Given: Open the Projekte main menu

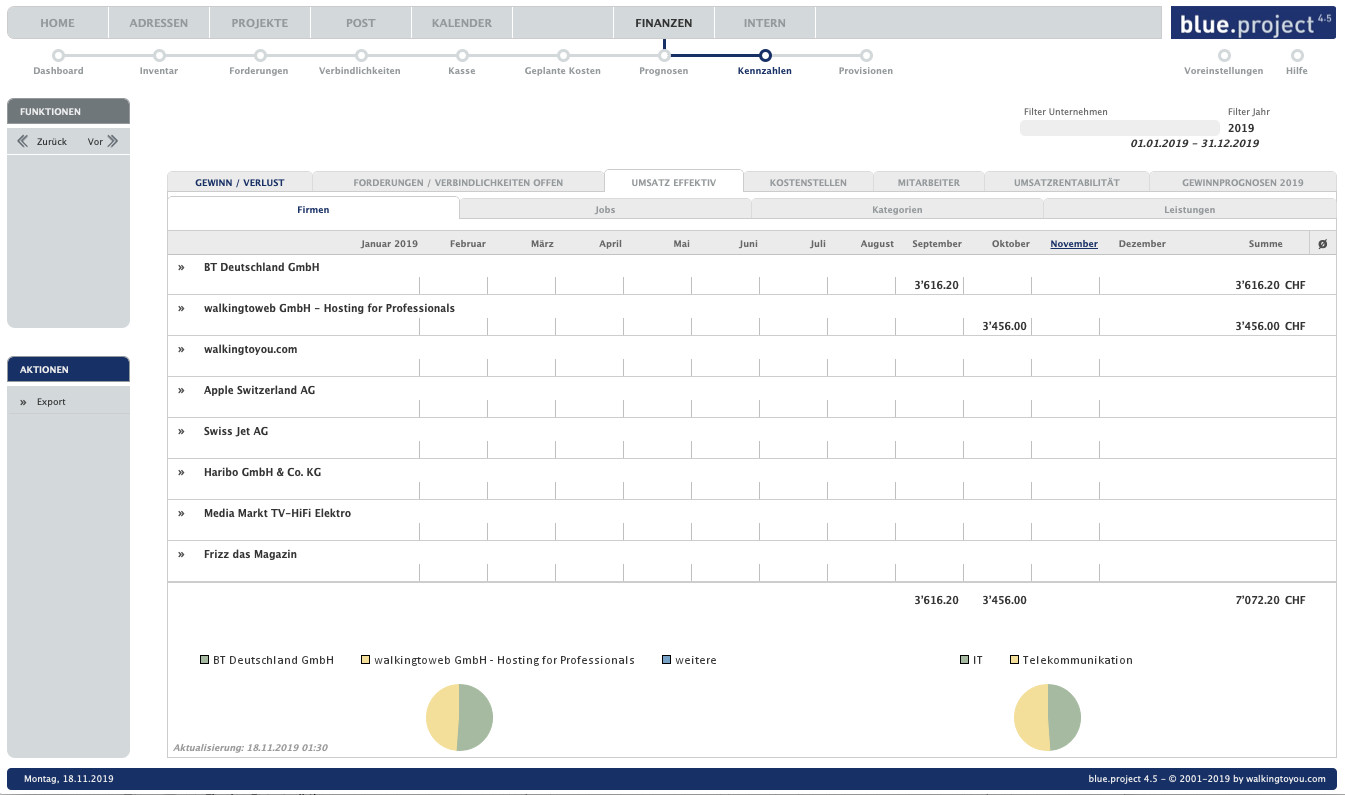Looking at the screenshot, I should click(x=259, y=23).
